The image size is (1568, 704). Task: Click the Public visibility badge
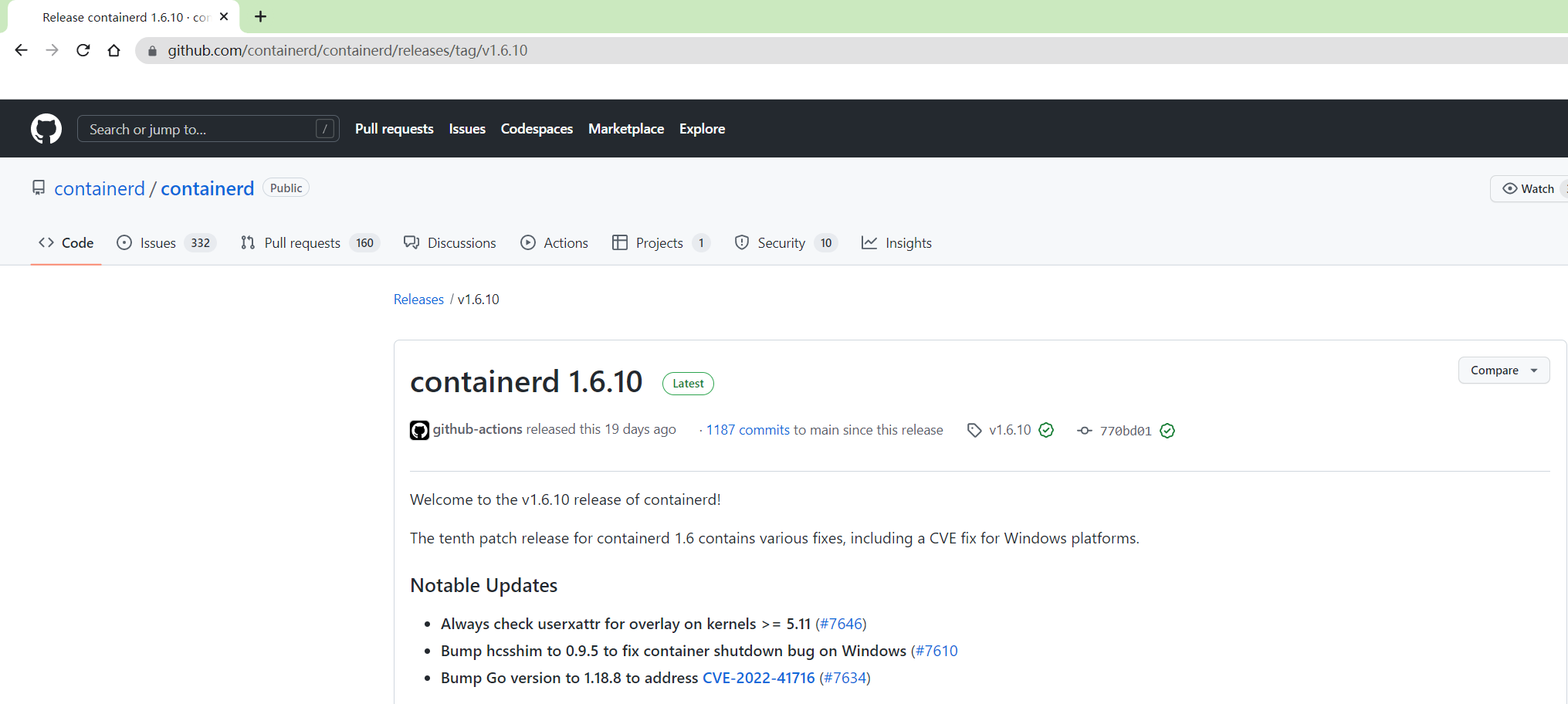pyautogui.click(x=286, y=188)
